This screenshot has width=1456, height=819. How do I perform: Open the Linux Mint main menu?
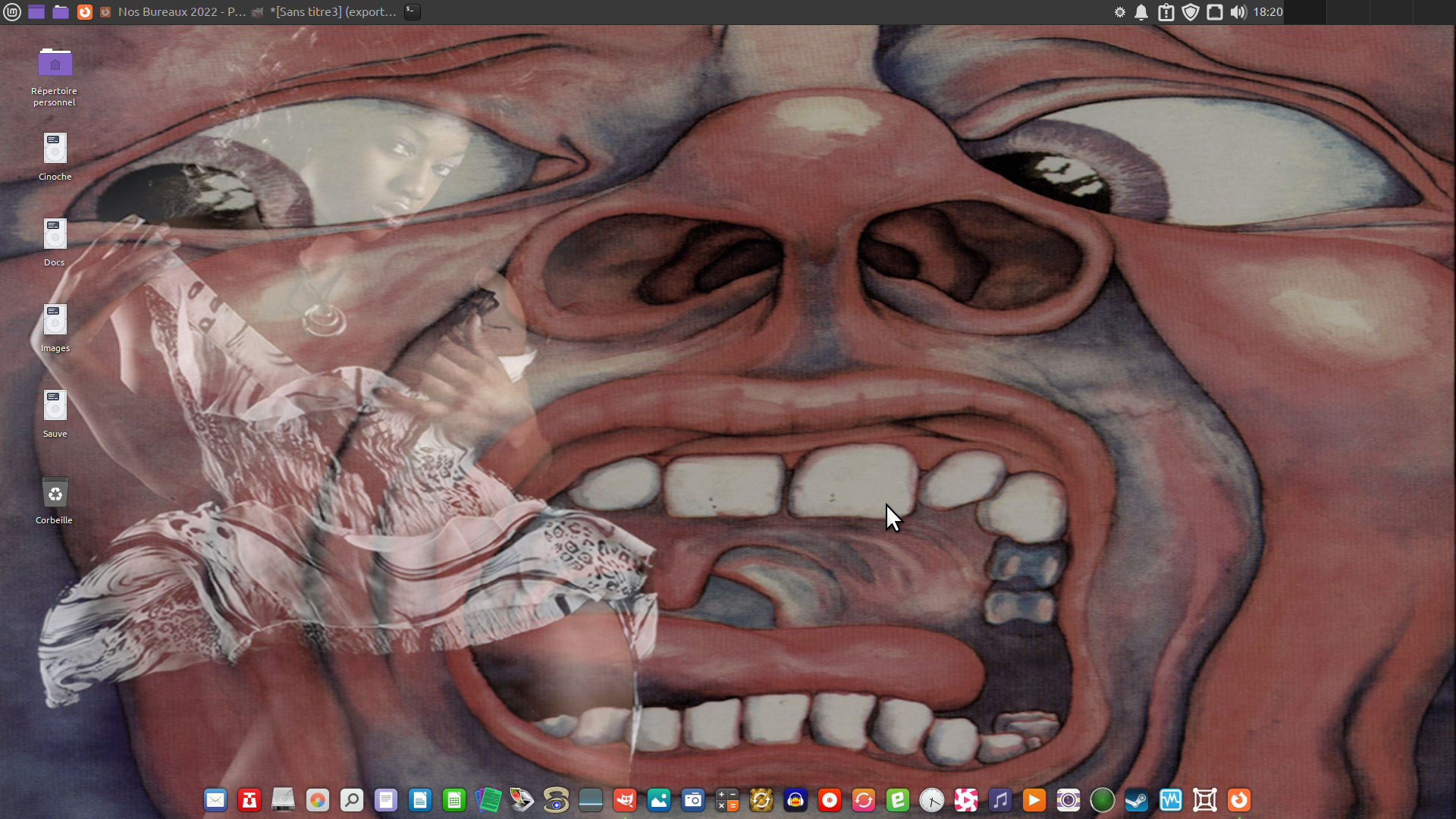point(12,12)
